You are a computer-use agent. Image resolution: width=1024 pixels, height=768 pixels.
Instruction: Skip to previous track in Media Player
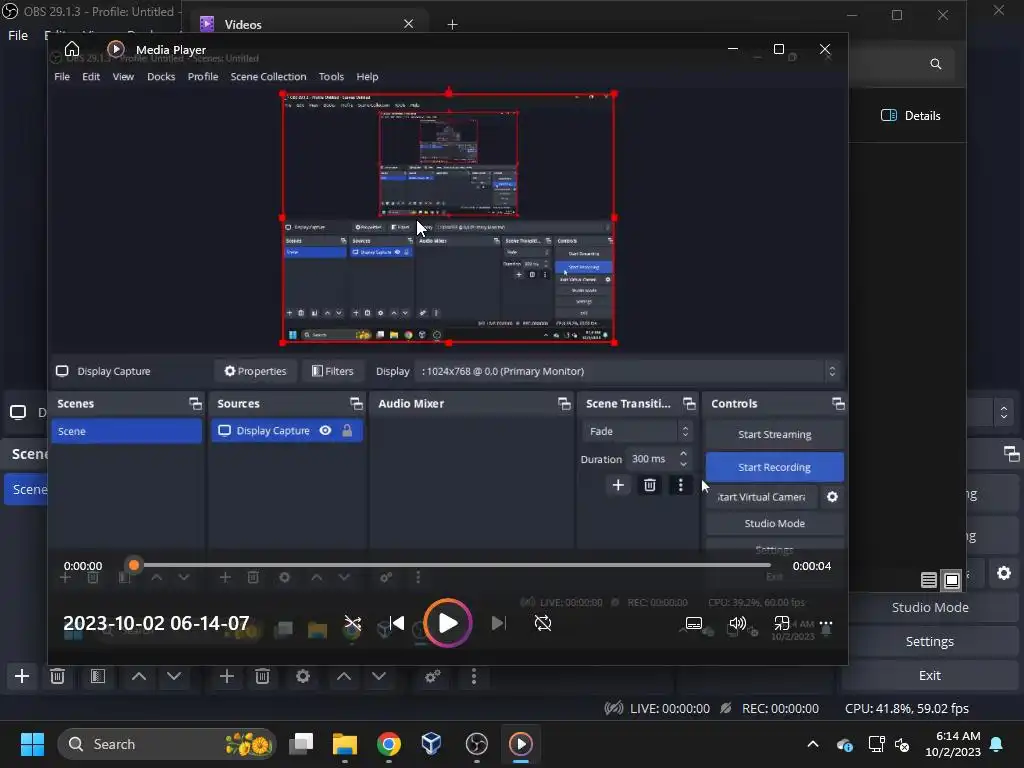click(x=396, y=624)
